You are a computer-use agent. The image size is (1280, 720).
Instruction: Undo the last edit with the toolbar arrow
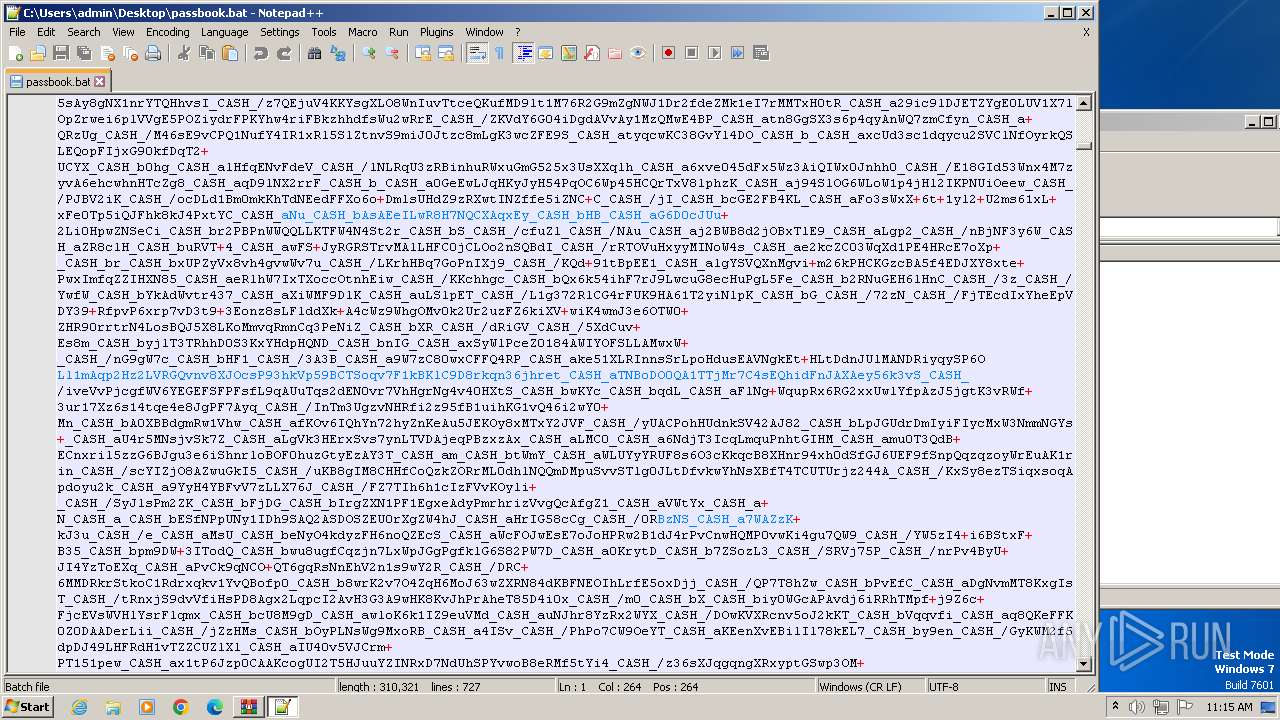click(x=261, y=53)
